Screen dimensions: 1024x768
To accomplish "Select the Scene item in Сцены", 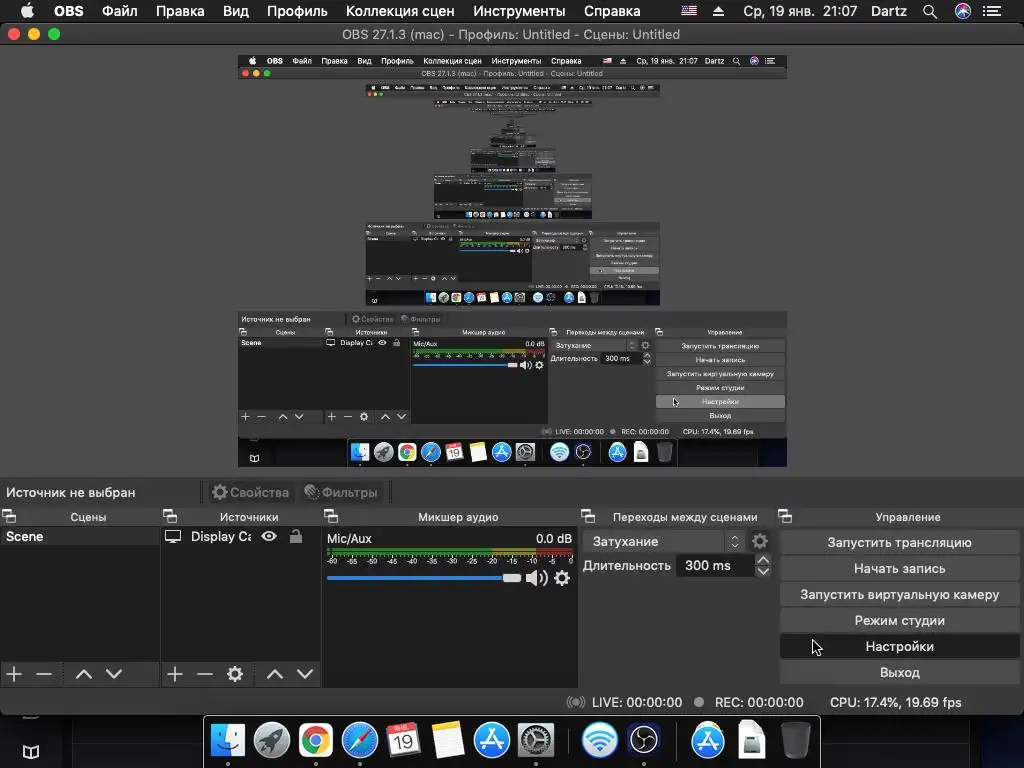I will 80,537.
